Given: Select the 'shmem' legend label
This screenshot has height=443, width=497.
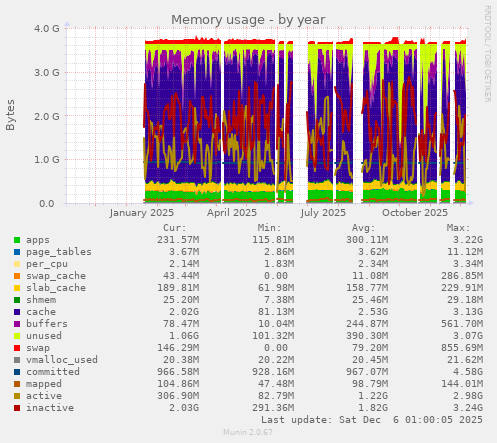Looking at the screenshot, I should pyautogui.click(x=41, y=300).
